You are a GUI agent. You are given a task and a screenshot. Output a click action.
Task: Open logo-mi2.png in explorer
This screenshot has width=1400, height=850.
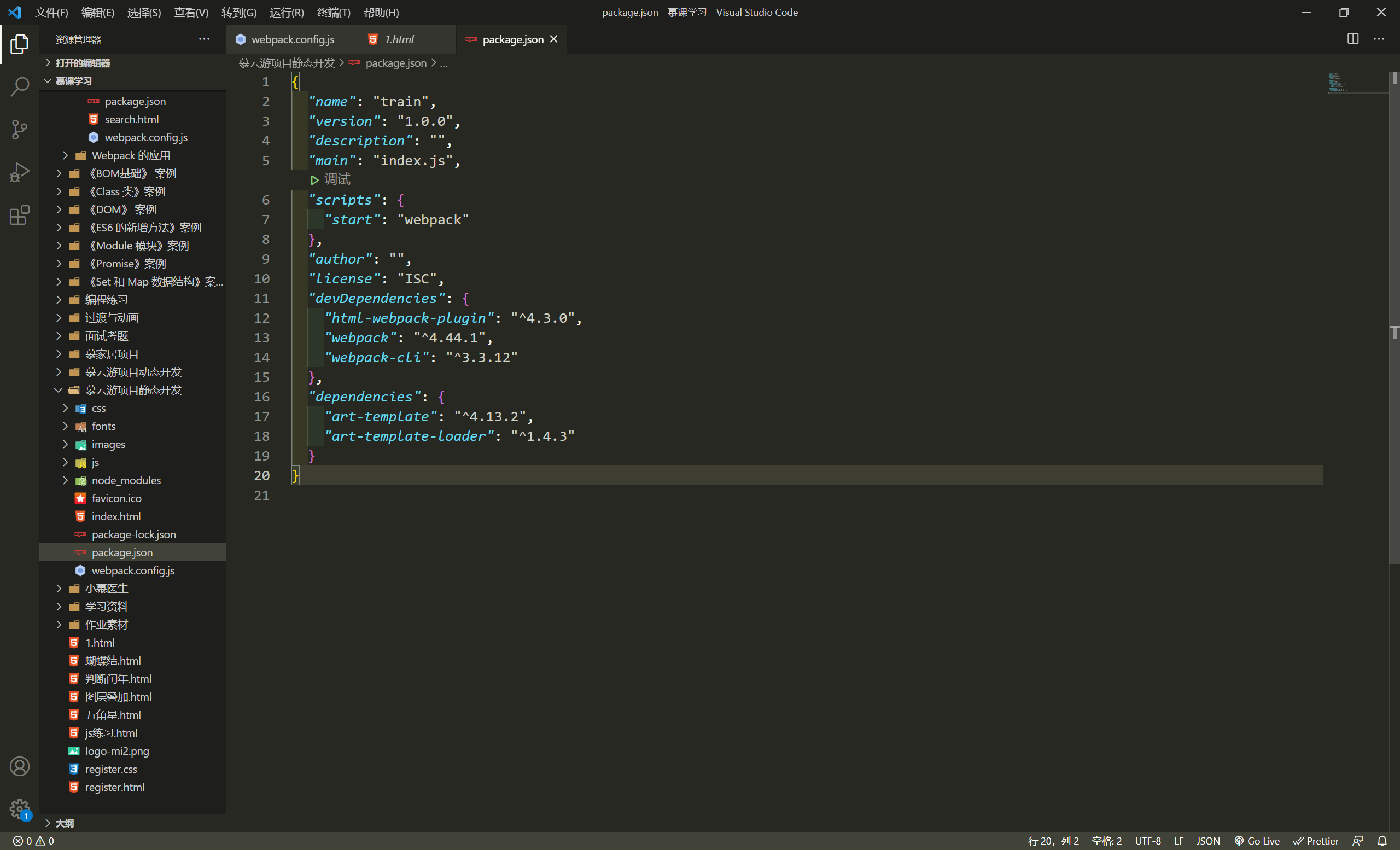point(116,750)
